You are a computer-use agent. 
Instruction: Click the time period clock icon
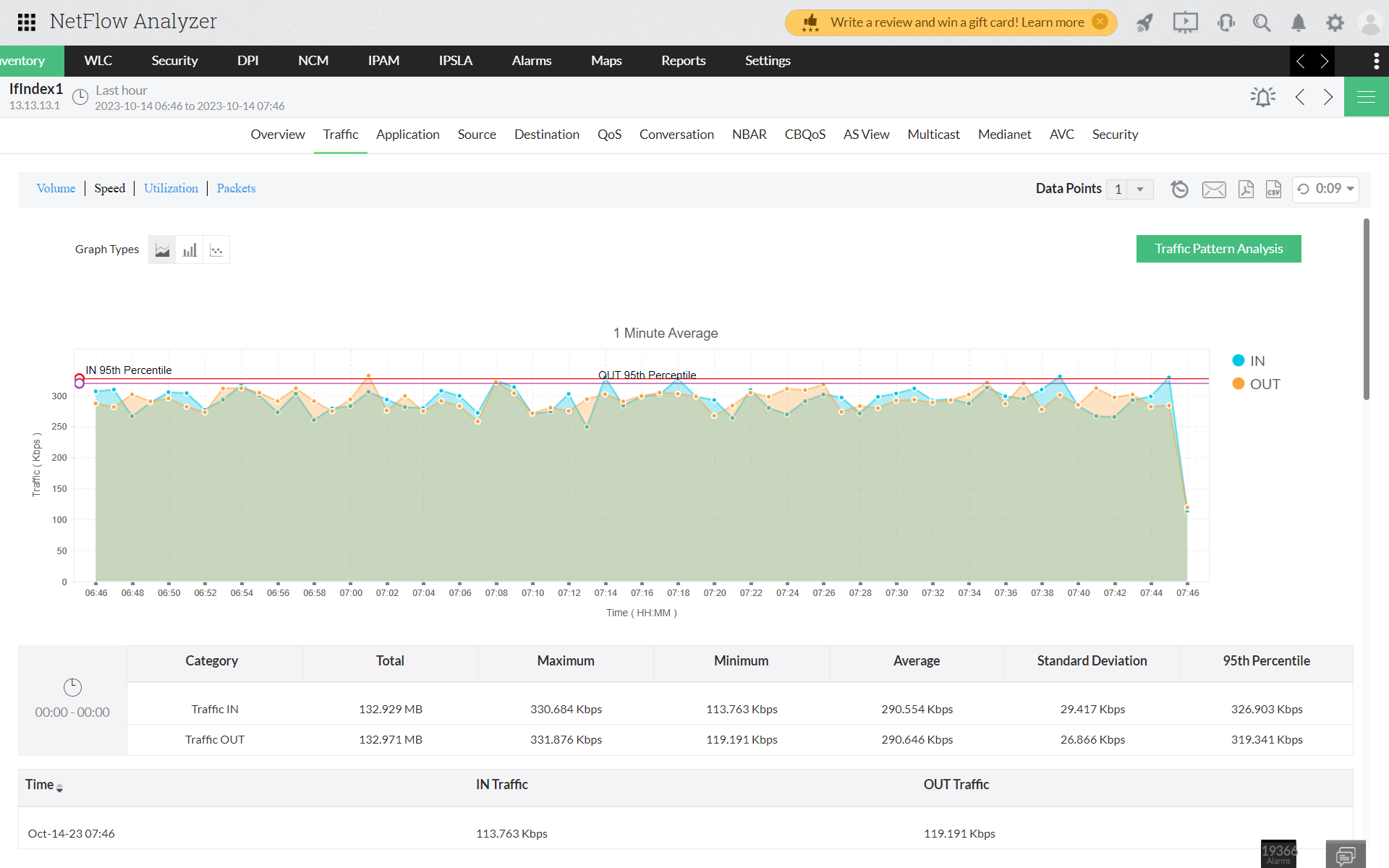[x=80, y=97]
